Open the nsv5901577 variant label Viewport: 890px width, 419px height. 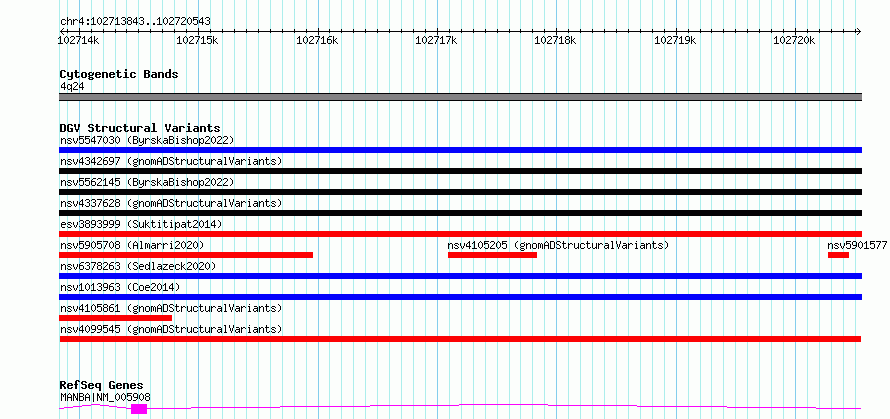(x=857, y=245)
